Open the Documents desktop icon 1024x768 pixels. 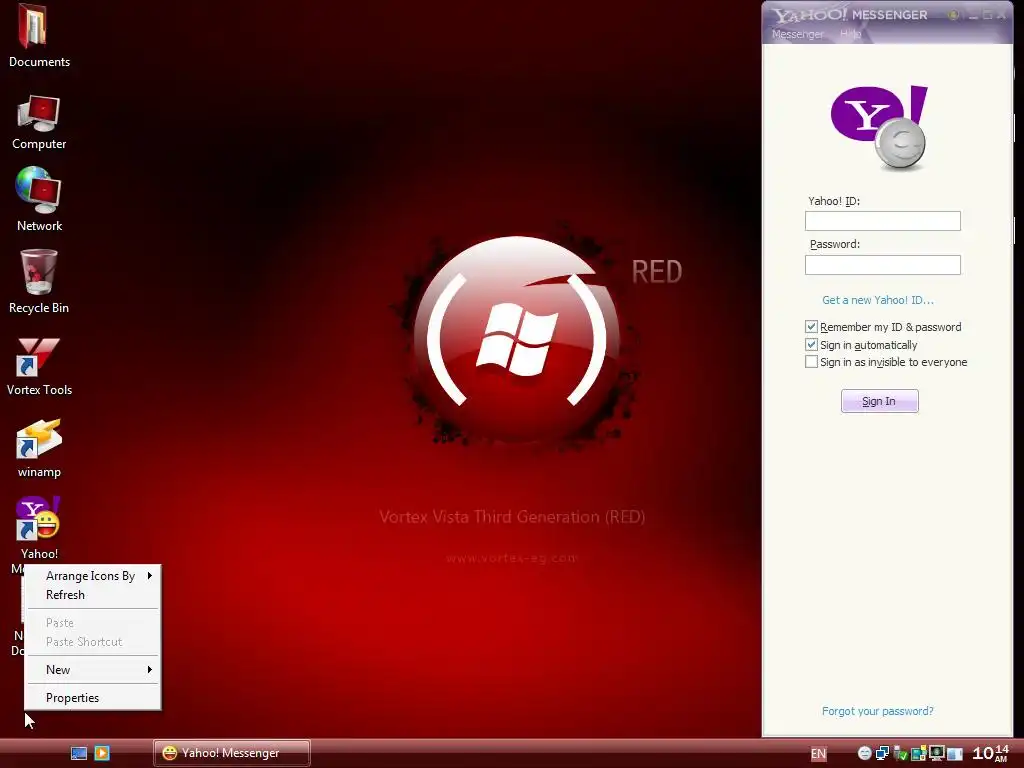(39, 35)
